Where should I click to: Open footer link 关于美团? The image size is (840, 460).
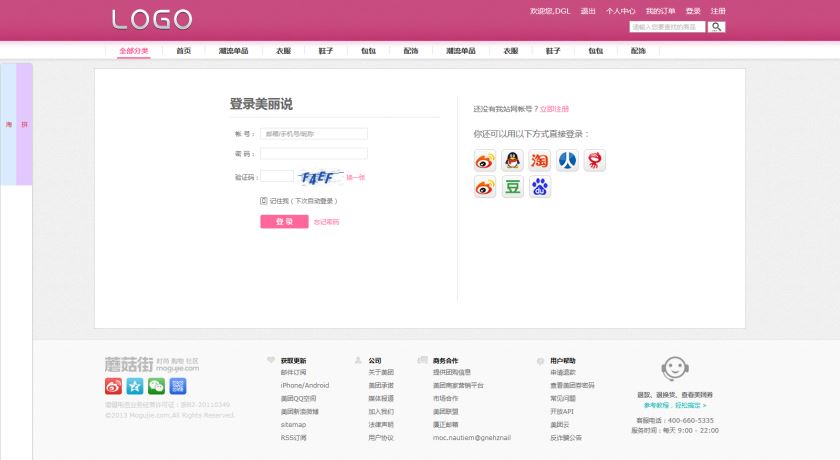pyautogui.click(x=381, y=372)
